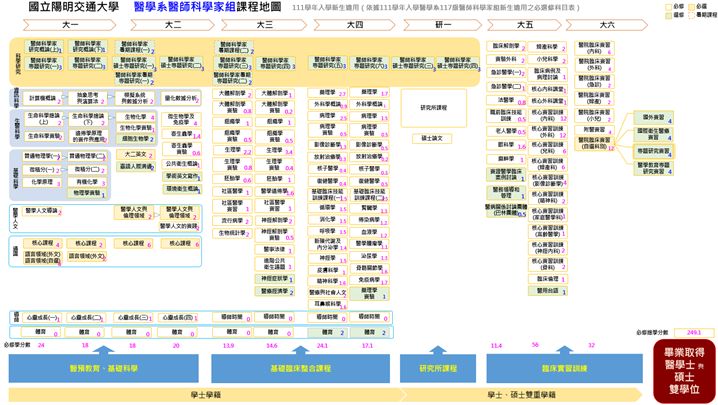Click the 學士、碩士雙重學籍 arrow bar
718x405 pixels.
tap(520, 394)
